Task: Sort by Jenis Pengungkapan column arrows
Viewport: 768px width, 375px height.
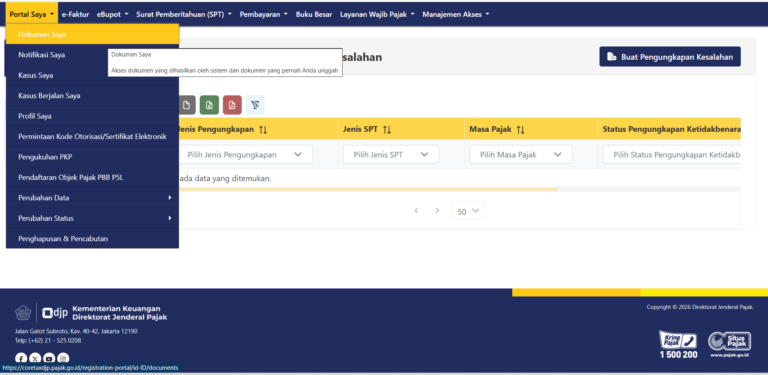Action: tap(263, 130)
